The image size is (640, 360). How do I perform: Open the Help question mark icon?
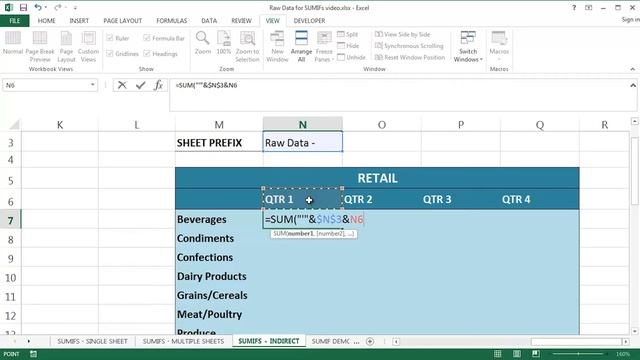[574, 7]
